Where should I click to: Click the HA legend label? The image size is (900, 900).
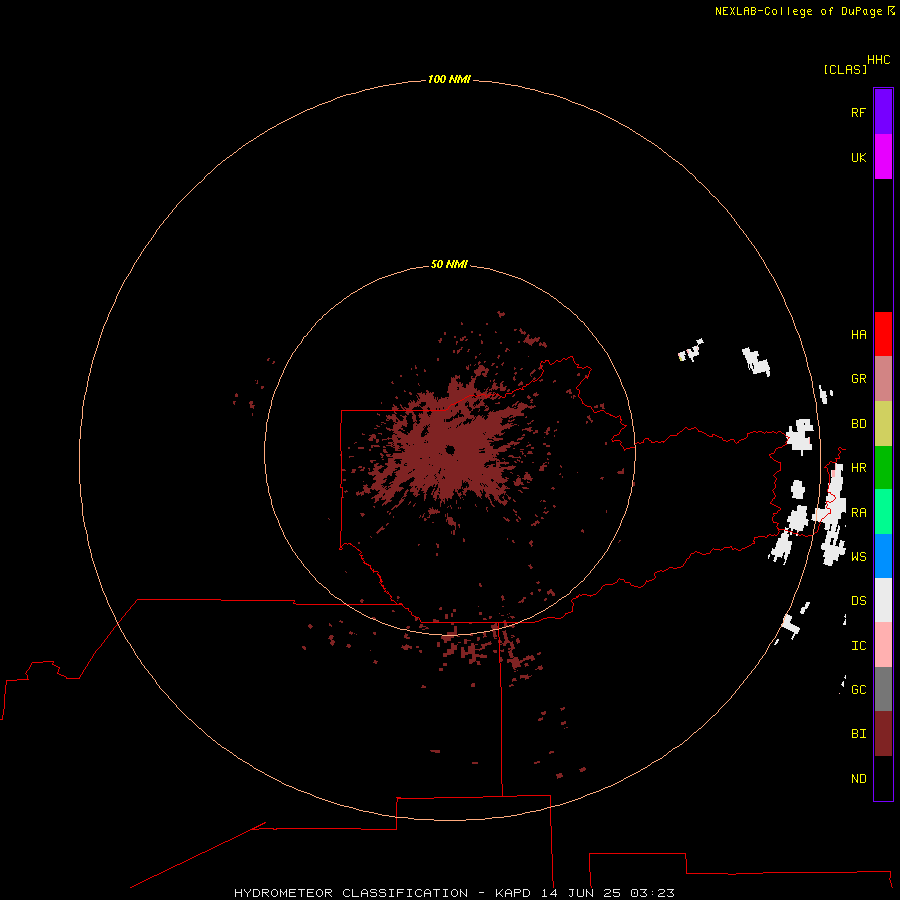(x=859, y=334)
